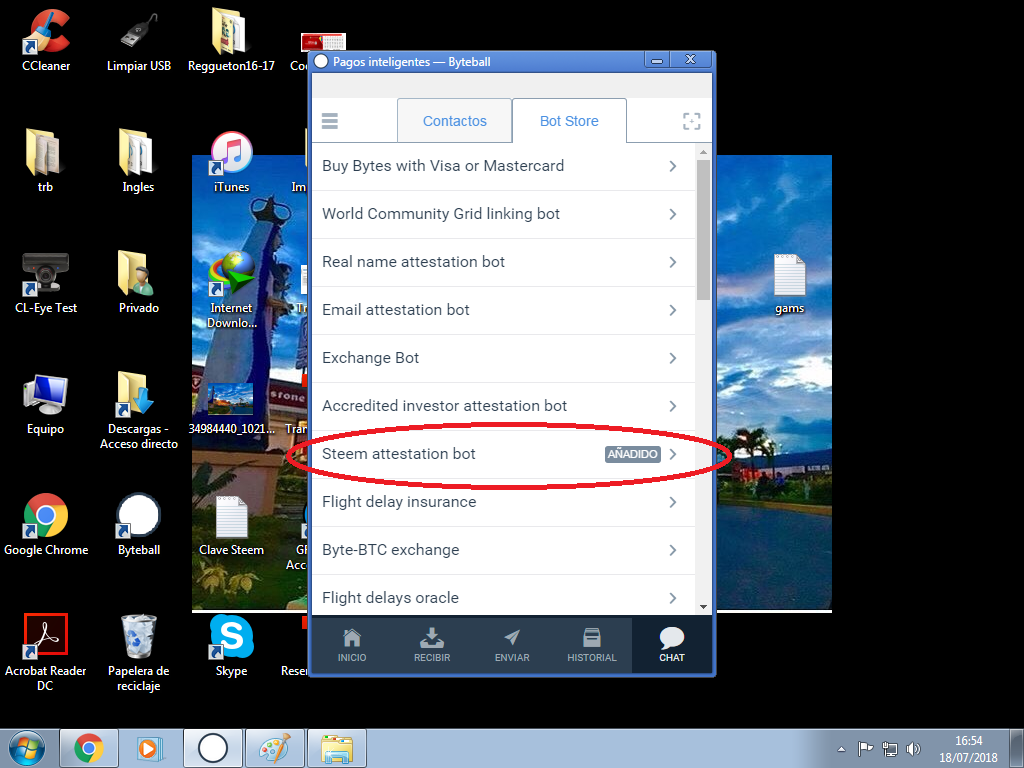Expand Exchange Bot chevron
The width and height of the screenshot is (1024, 768).
tap(673, 358)
